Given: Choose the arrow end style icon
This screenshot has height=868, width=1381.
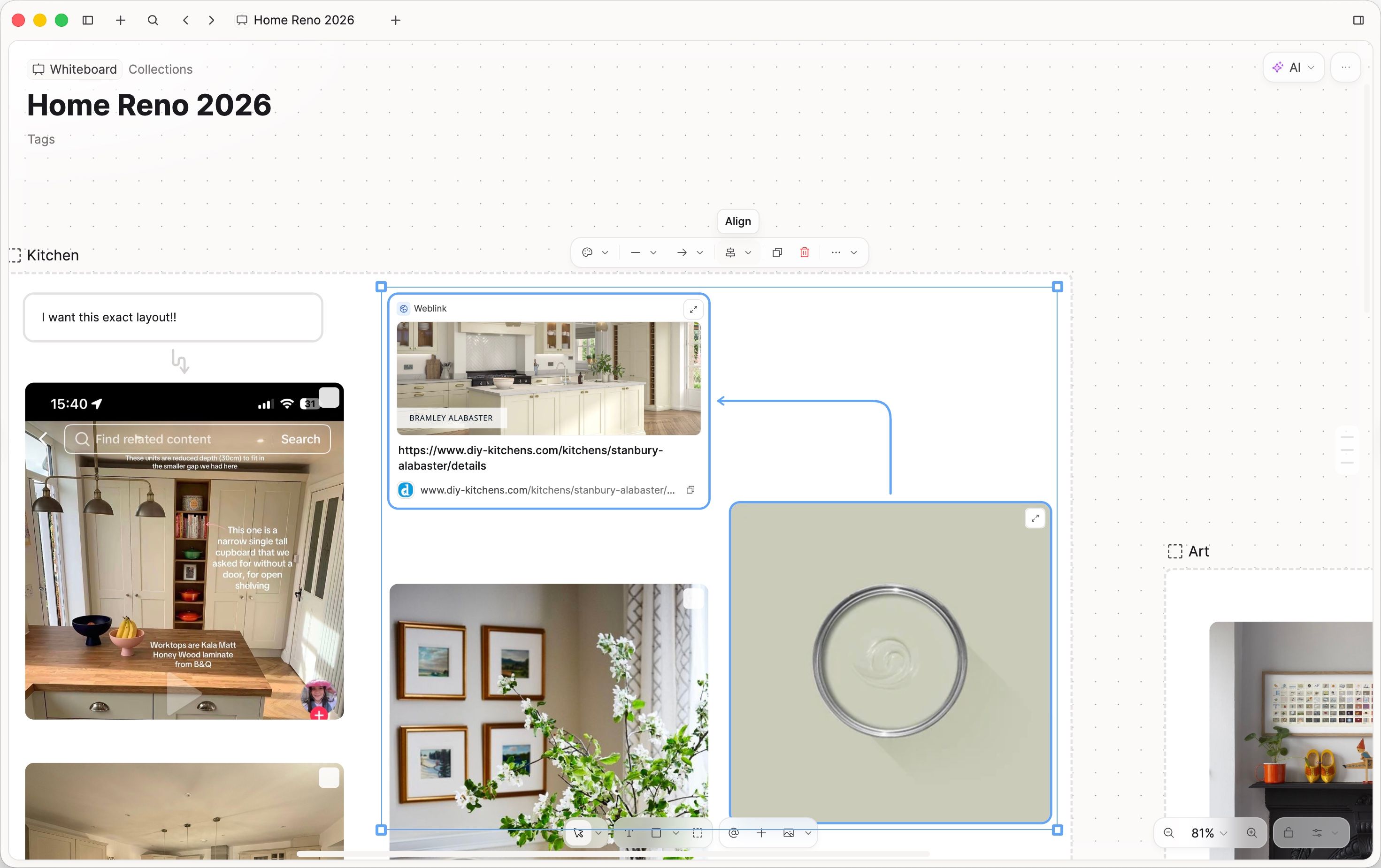Looking at the screenshot, I should [x=682, y=252].
